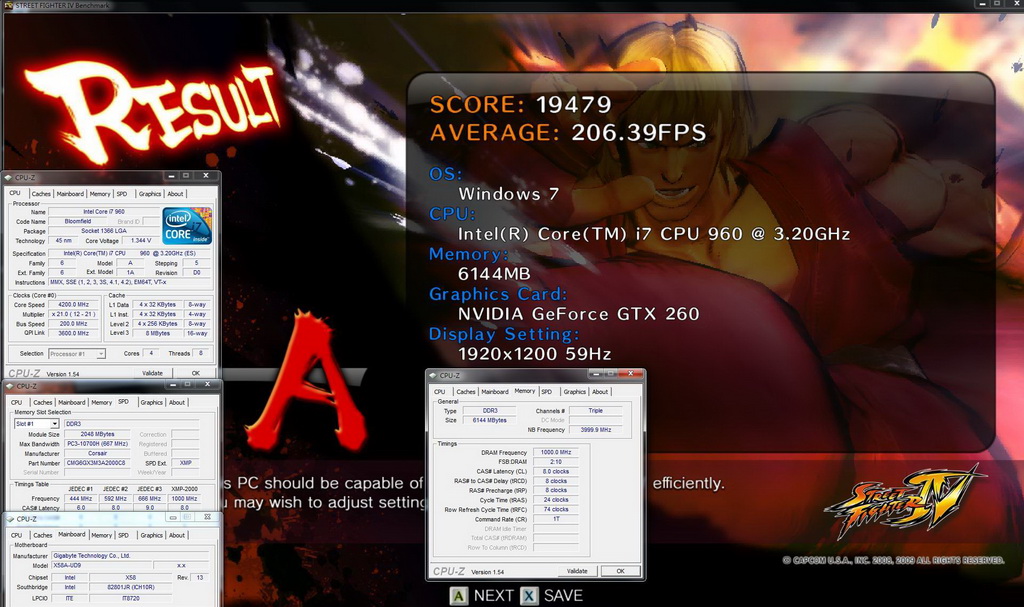Click the CPU-Z icon in Memory window title bar
This screenshot has height=607, width=1024.
[x=434, y=376]
